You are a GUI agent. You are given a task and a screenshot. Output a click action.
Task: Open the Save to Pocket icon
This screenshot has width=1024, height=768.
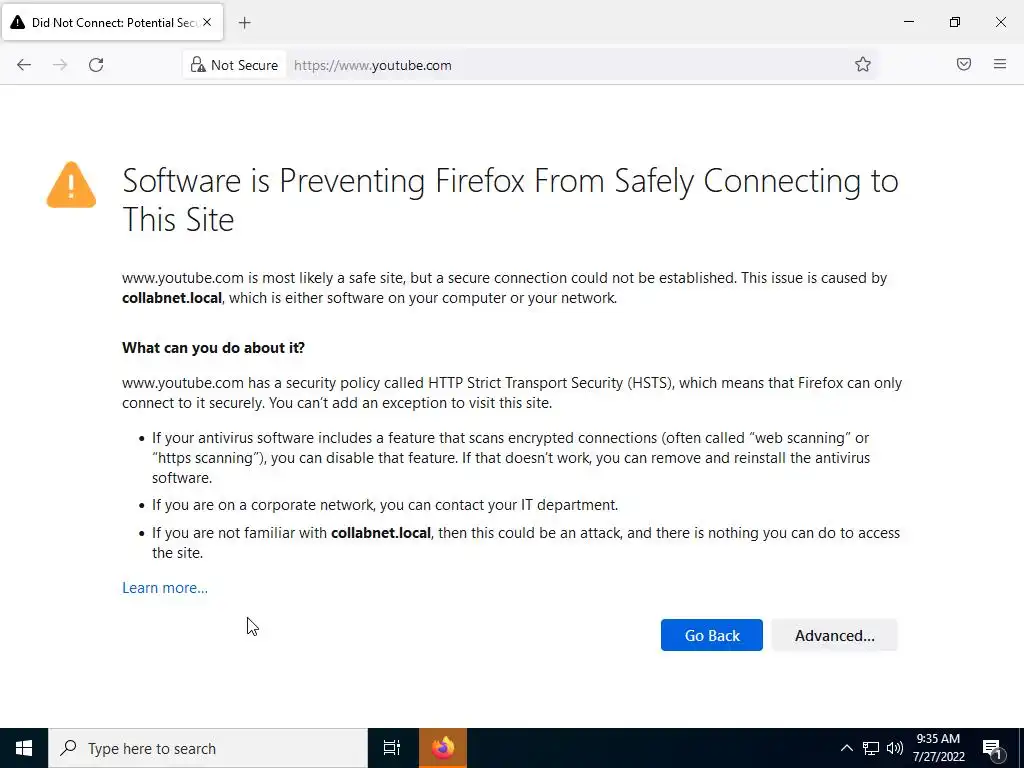click(964, 65)
